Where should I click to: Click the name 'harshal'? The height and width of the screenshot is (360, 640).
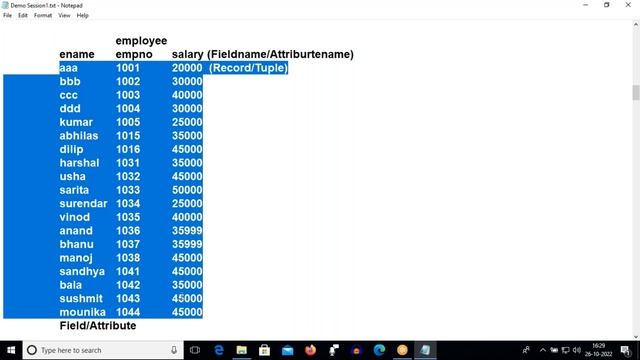pos(79,163)
